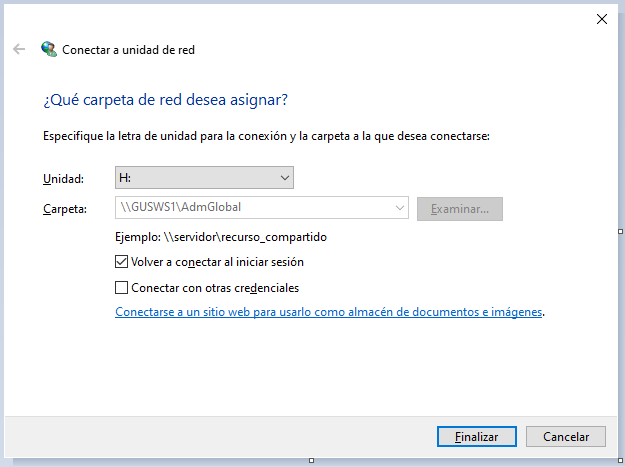Open the Unidad drive letter H: dropdown
625x467 pixels.
pos(204,178)
